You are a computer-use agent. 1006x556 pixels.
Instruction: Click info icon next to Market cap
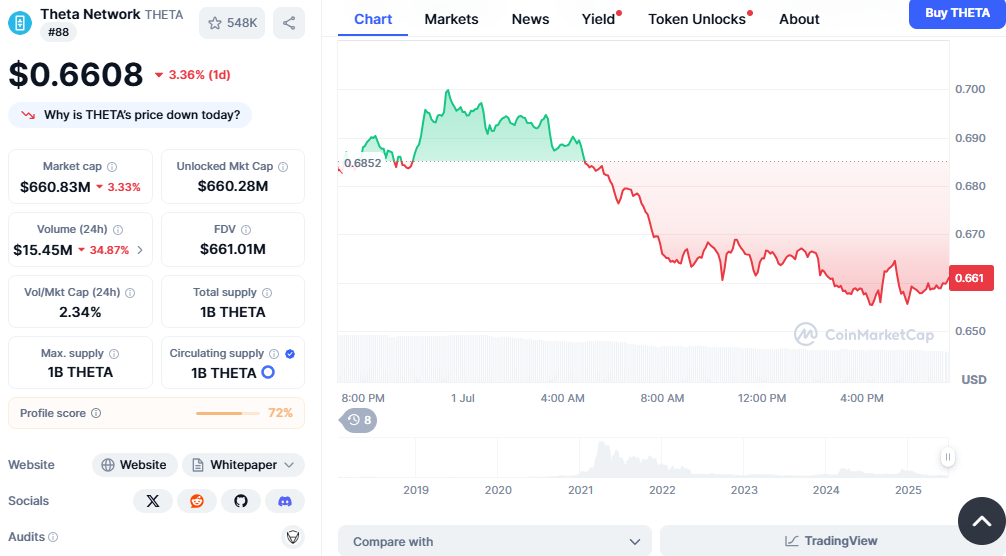pos(112,167)
